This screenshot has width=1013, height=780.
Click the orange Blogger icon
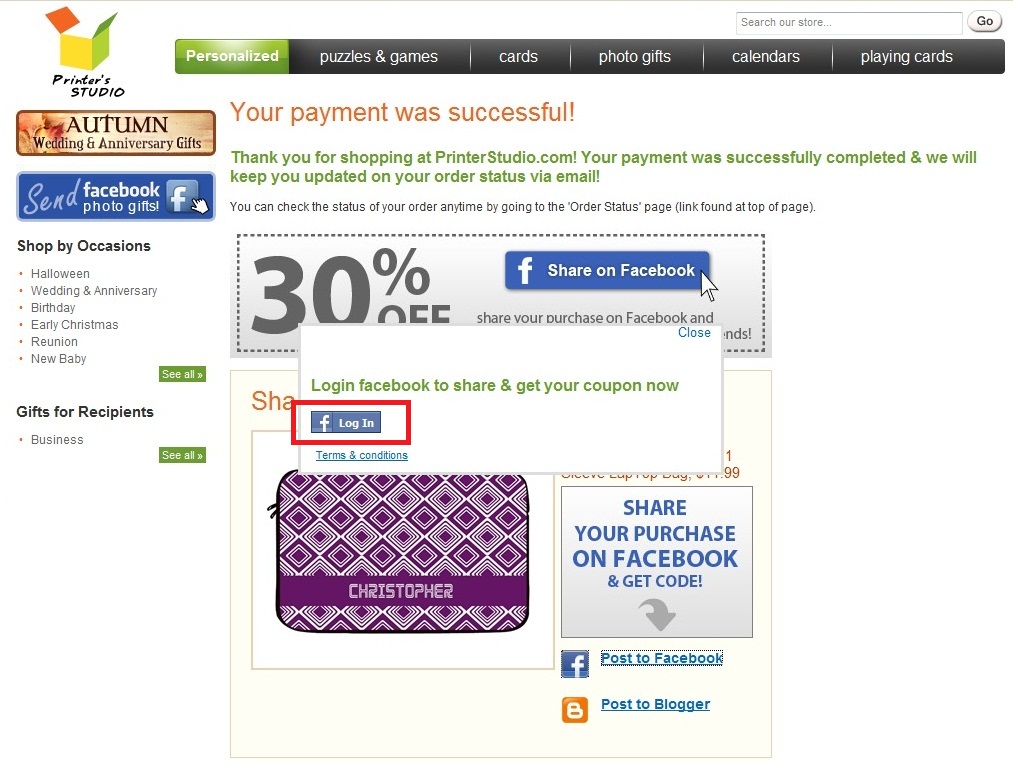574,710
